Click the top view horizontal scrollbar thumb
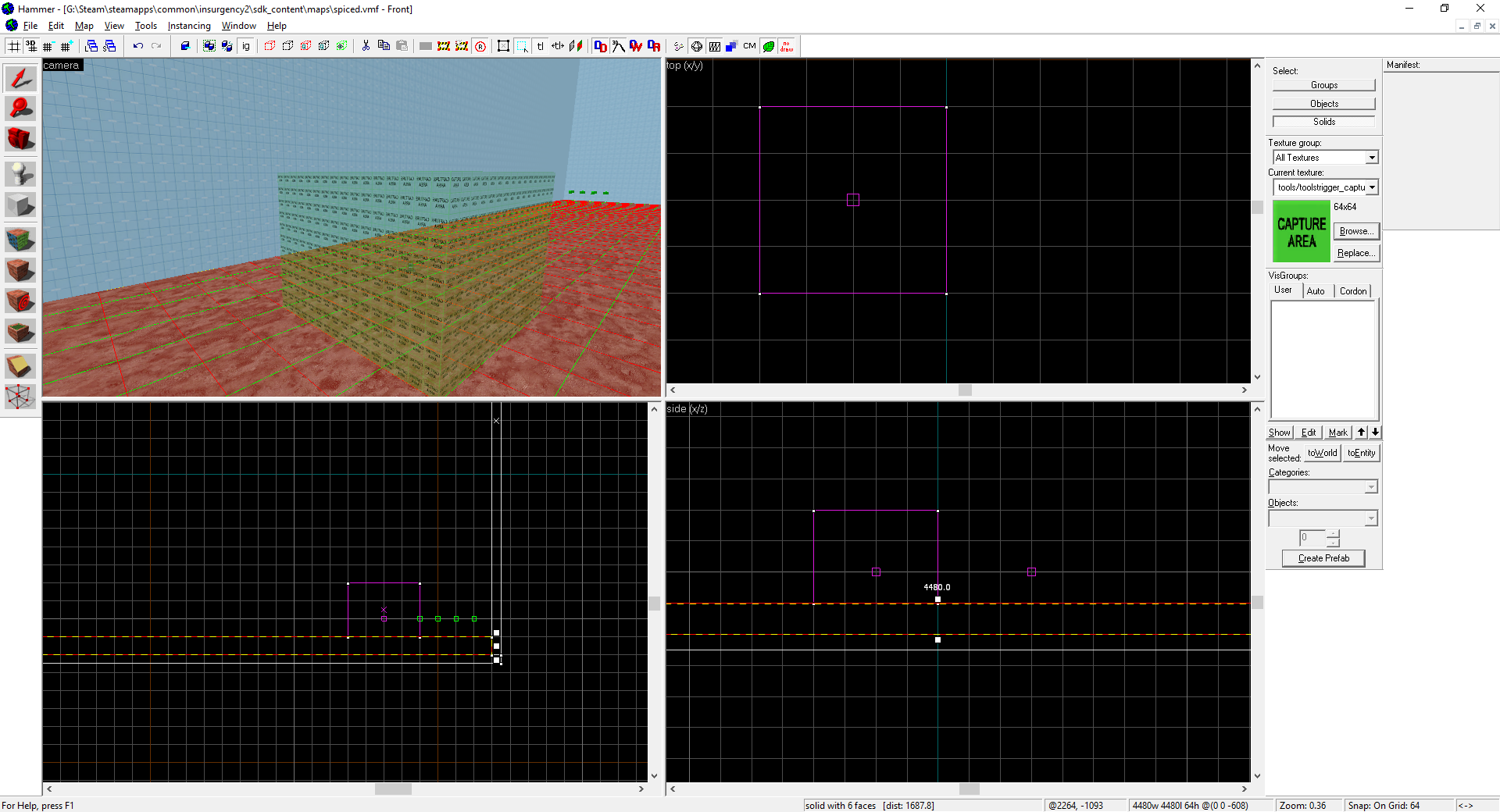Image resolution: width=1500 pixels, height=812 pixels. tap(965, 390)
